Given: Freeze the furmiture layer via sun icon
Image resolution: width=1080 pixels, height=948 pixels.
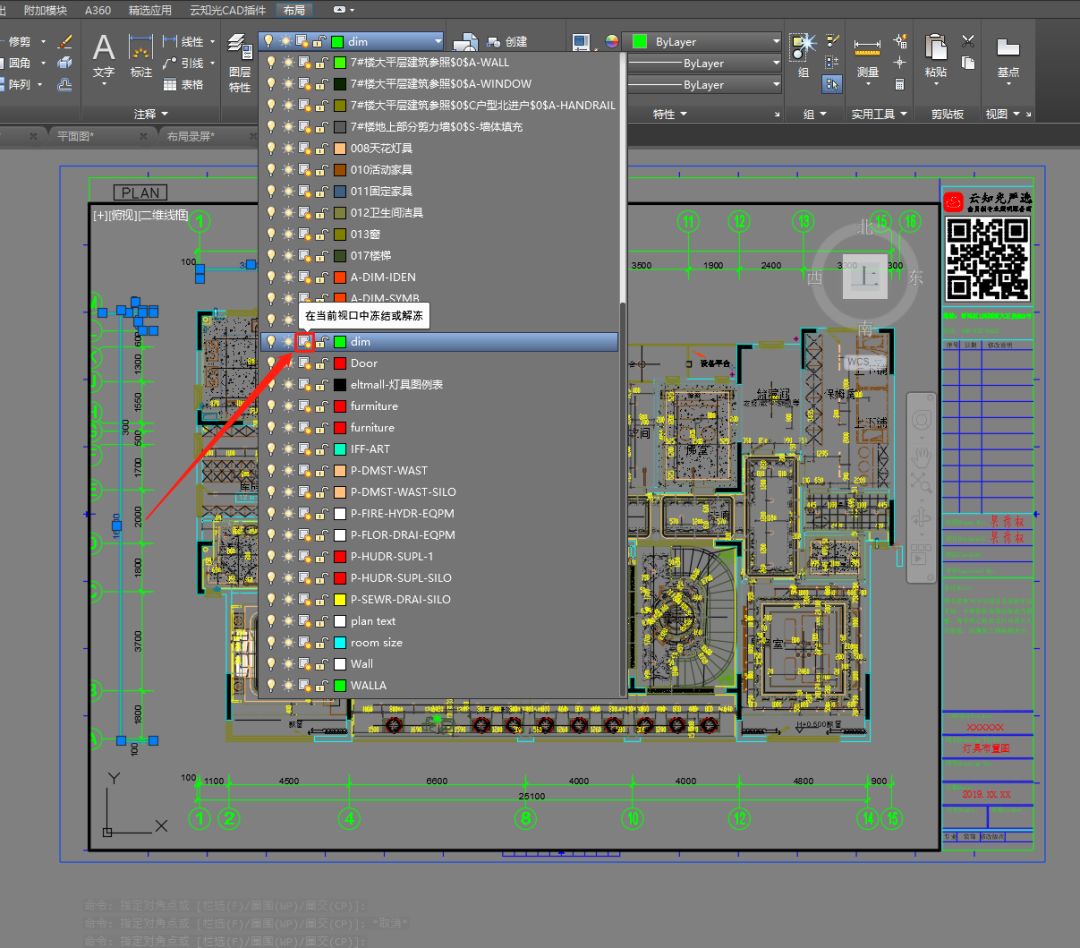Looking at the screenshot, I should pyautogui.click(x=287, y=406).
